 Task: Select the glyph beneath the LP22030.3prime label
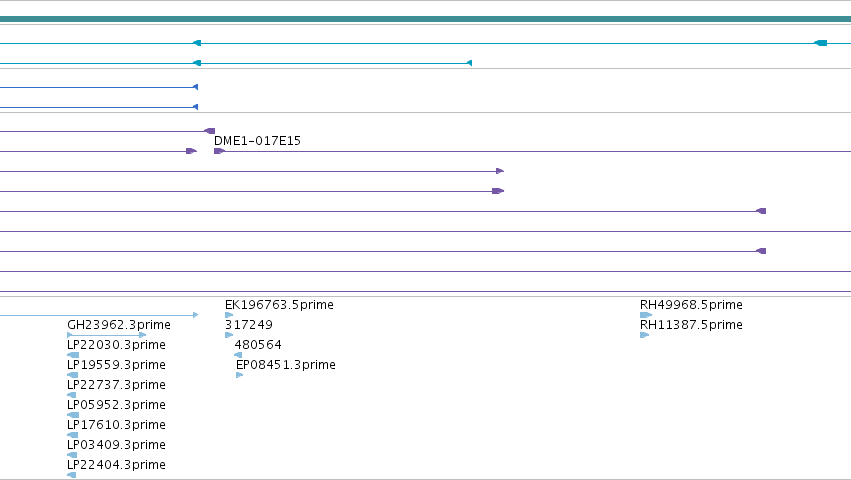[73, 355]
